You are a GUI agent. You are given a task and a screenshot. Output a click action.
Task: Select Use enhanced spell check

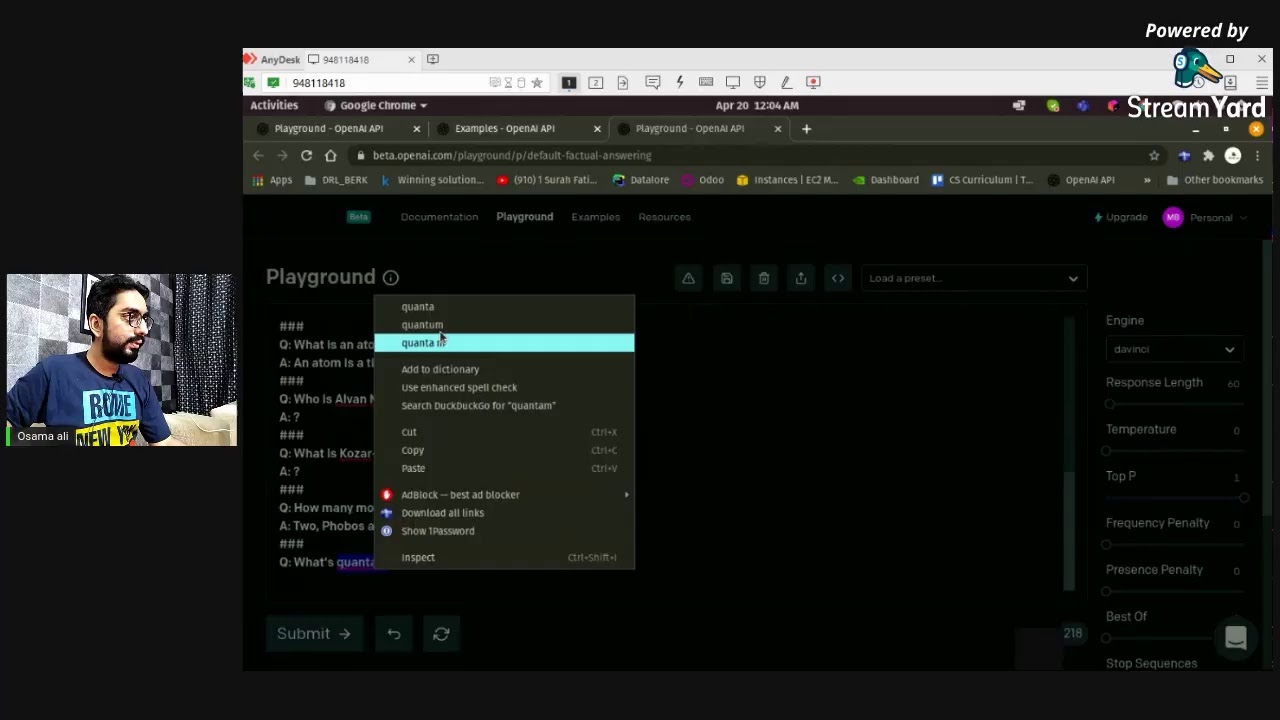click(504, 387)
